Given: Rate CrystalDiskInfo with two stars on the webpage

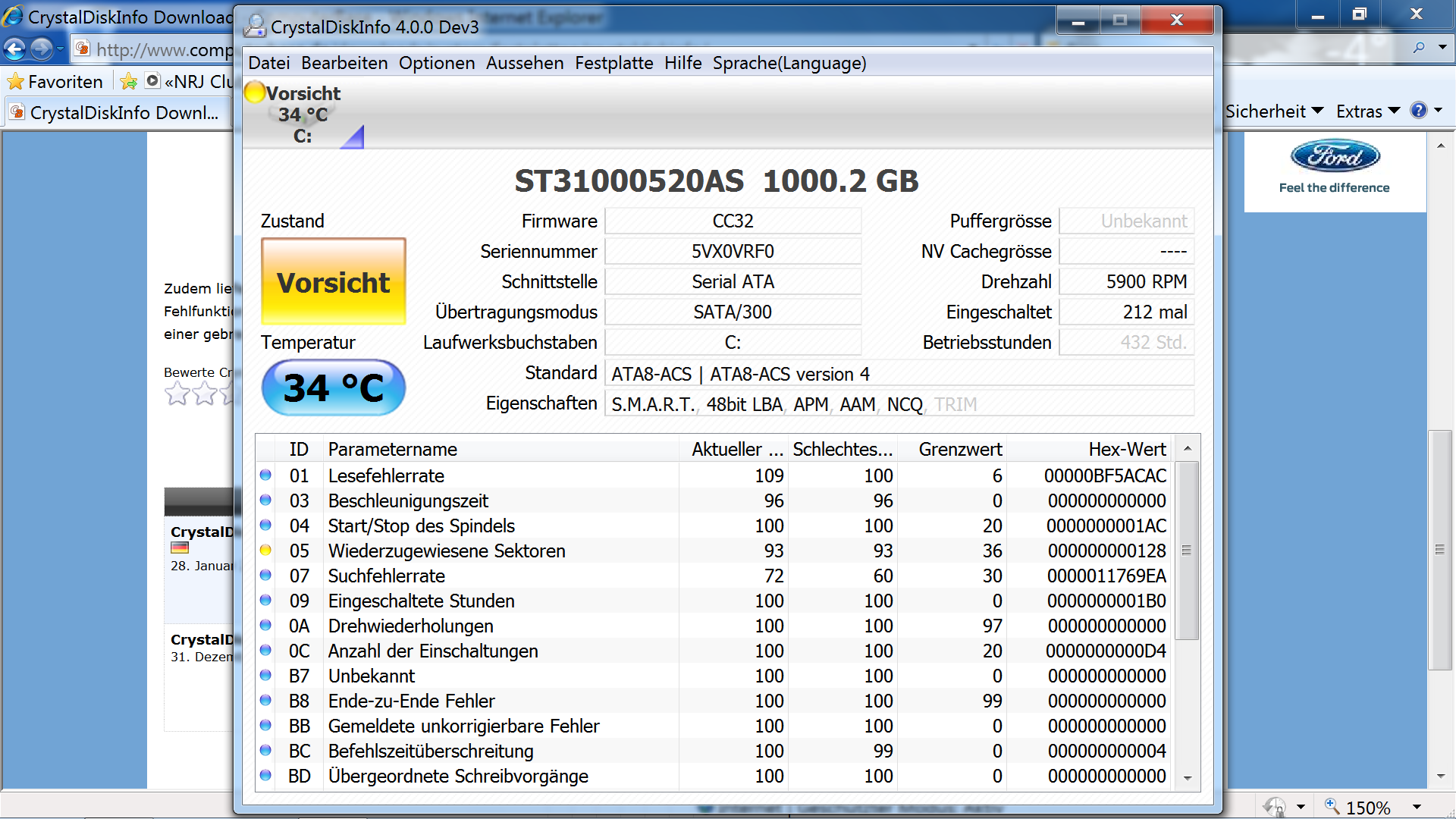Looking at the screenshot, I should tap(205, 394).
